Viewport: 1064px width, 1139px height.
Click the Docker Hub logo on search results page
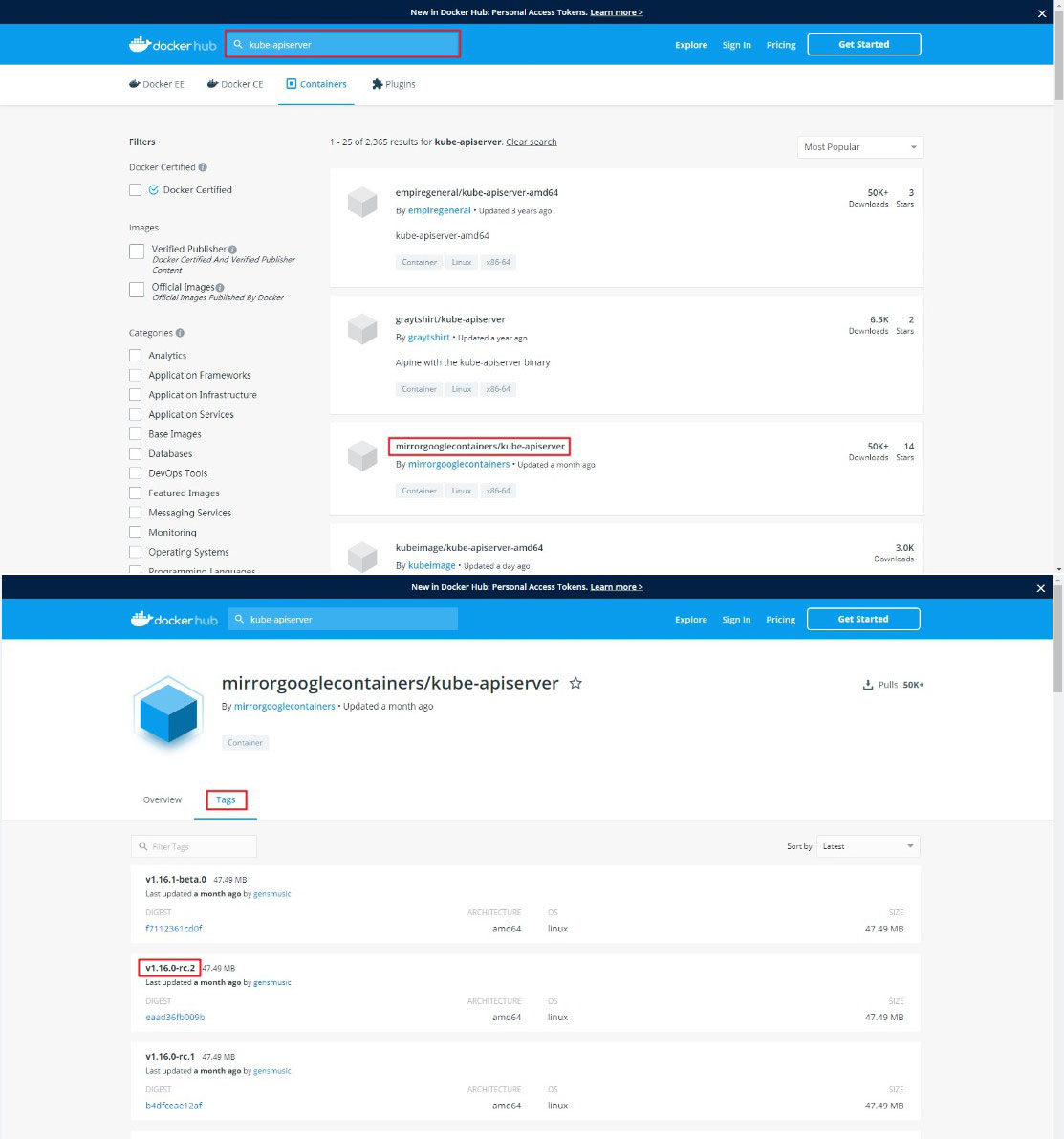point(173,44)
